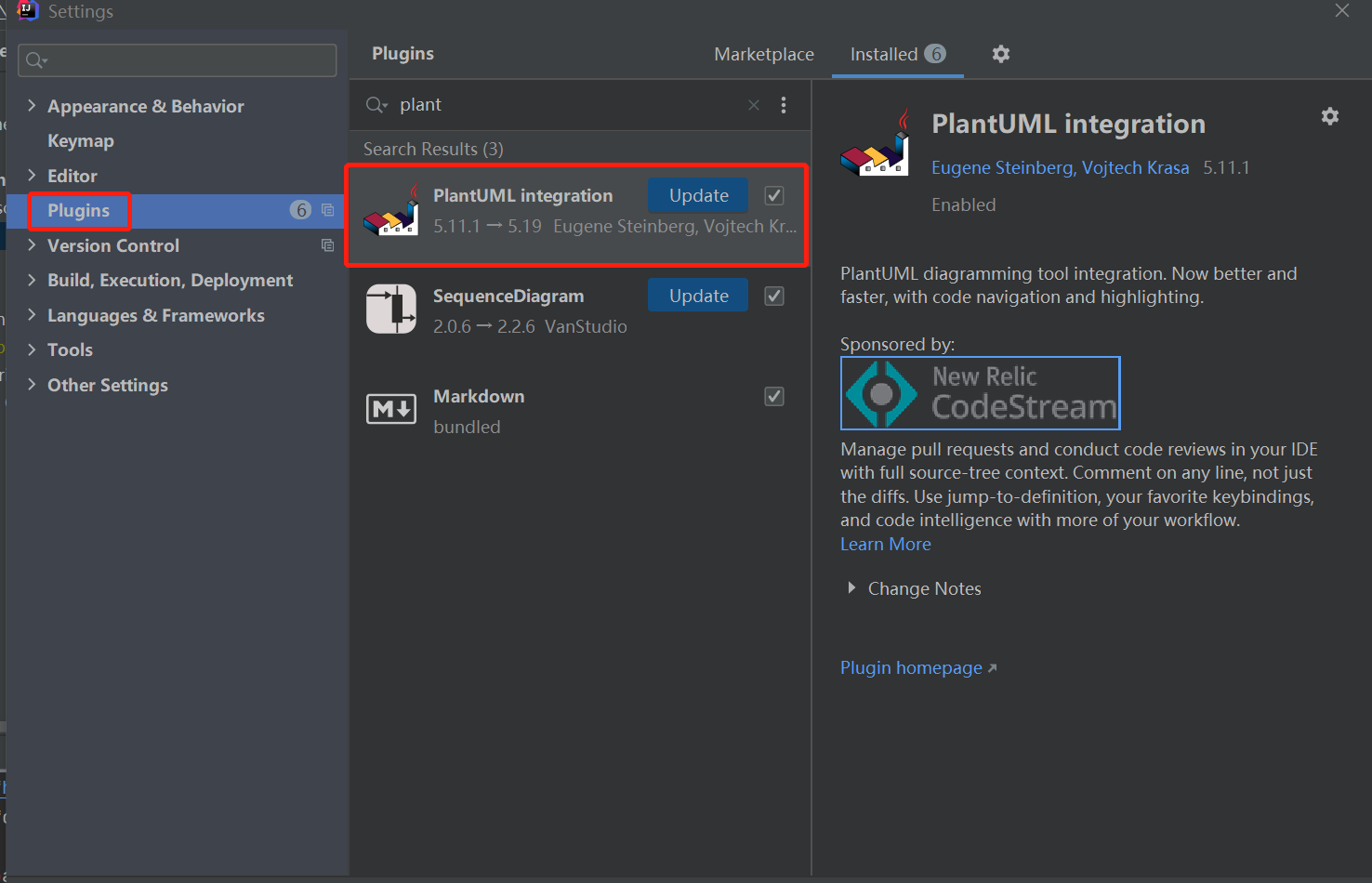Expand Build, Execution, Deployment node
The image size is (1372, 883).
pos(32,280)
